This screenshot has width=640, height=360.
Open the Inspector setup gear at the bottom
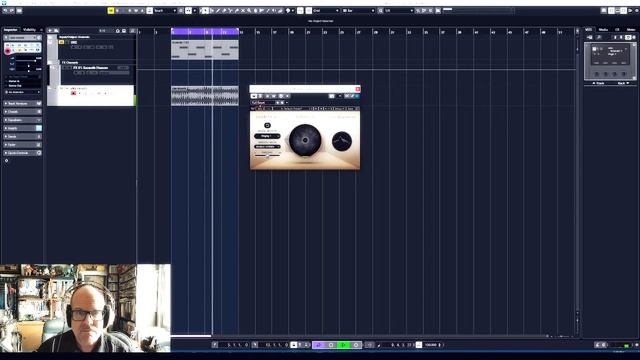(6, 161)
